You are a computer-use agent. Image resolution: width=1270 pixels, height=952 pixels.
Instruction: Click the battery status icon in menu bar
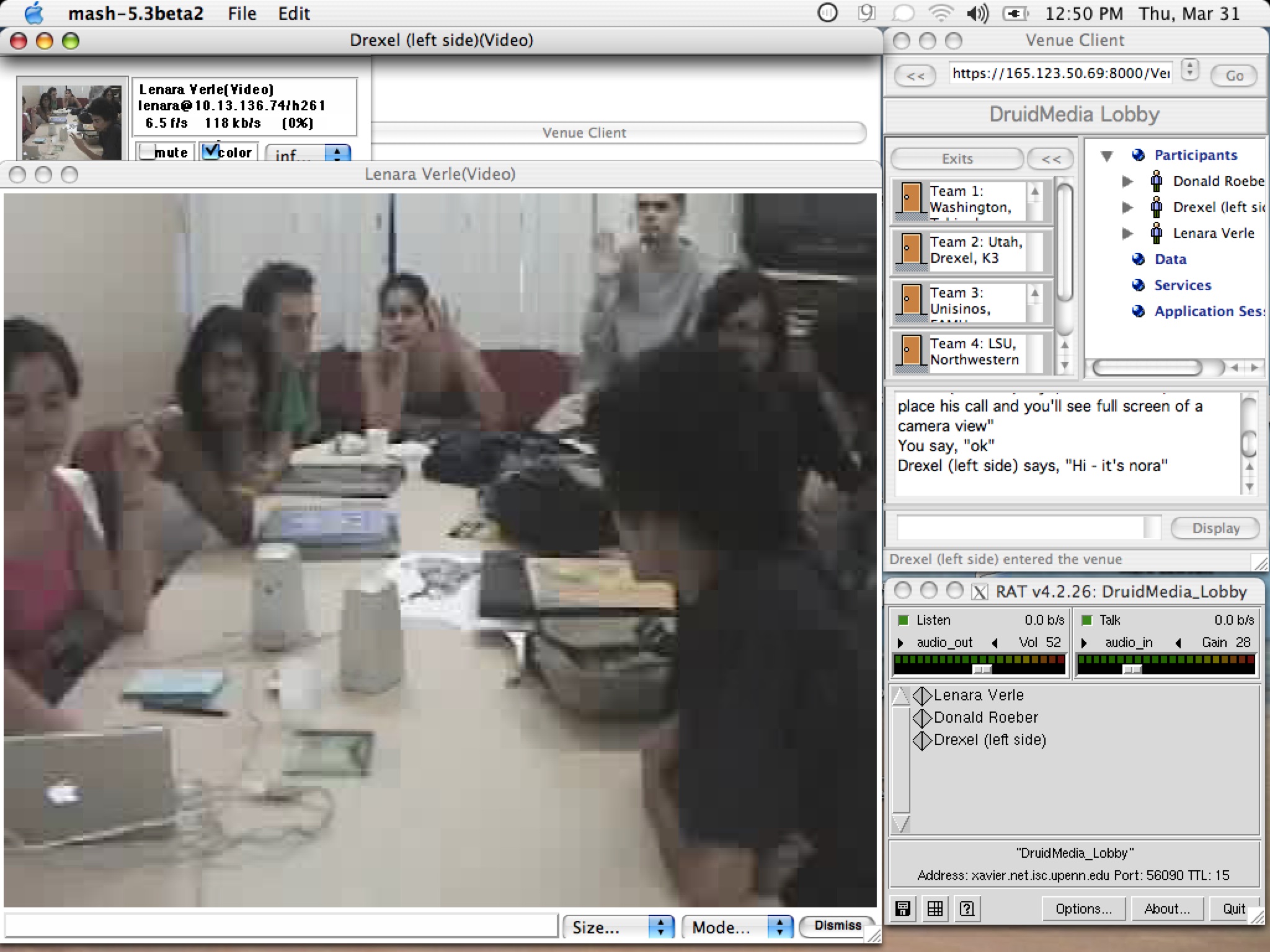[1016, 13]
